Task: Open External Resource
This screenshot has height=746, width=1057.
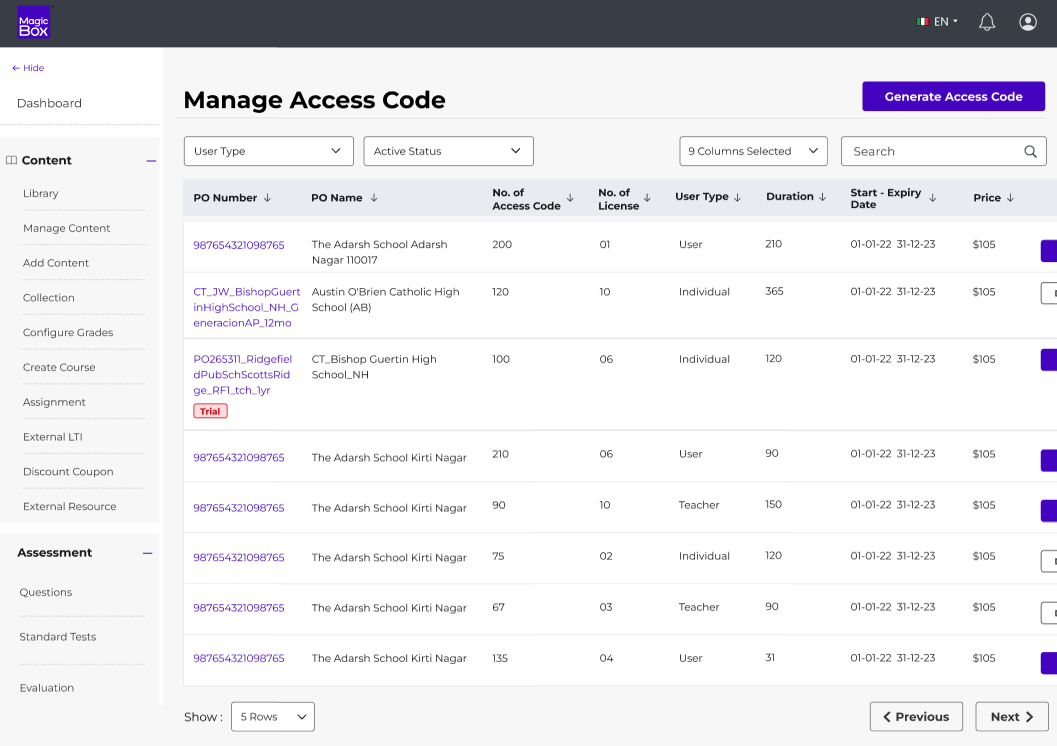Action: (x=69, y=507)
